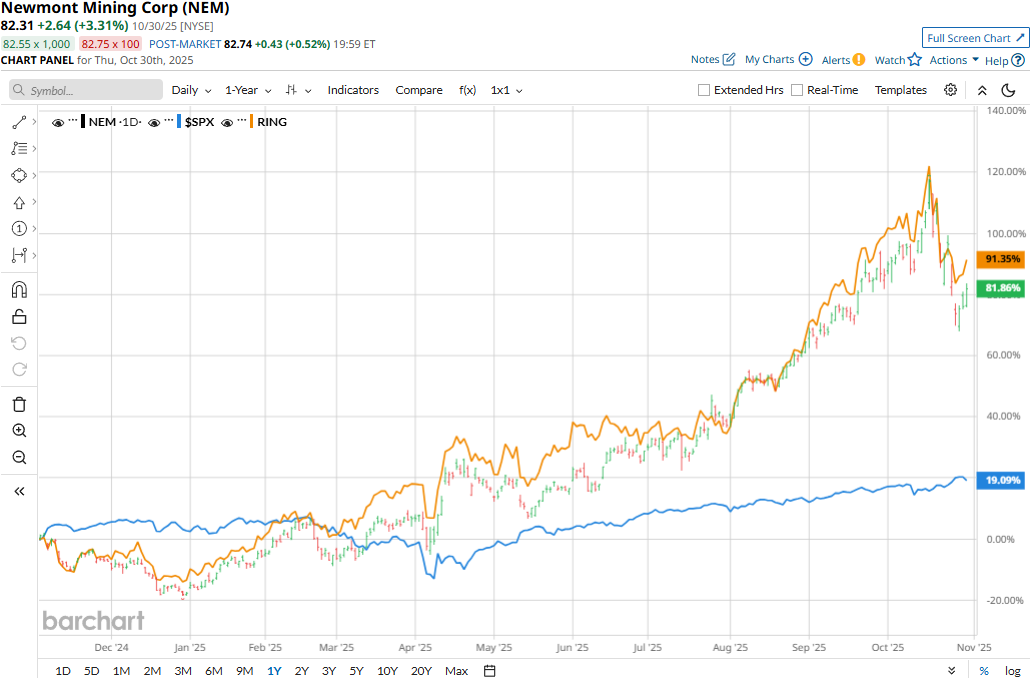Image resolution: width=1032 pixels, height=678 pixels.
Task: Enable the Extended Hrs checkbox
Action: [705, 90]
